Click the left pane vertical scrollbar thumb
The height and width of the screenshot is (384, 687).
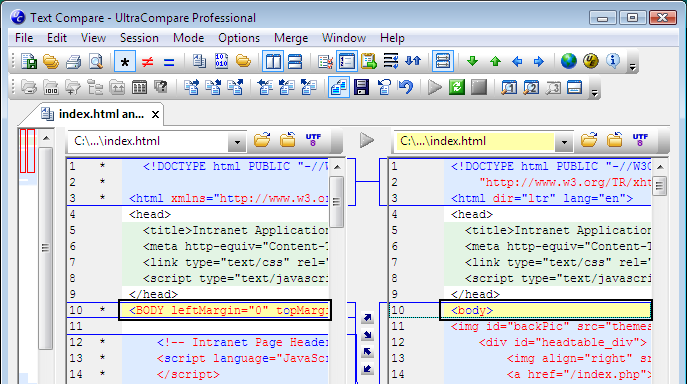pyautogui.click(x=336, y=202)
